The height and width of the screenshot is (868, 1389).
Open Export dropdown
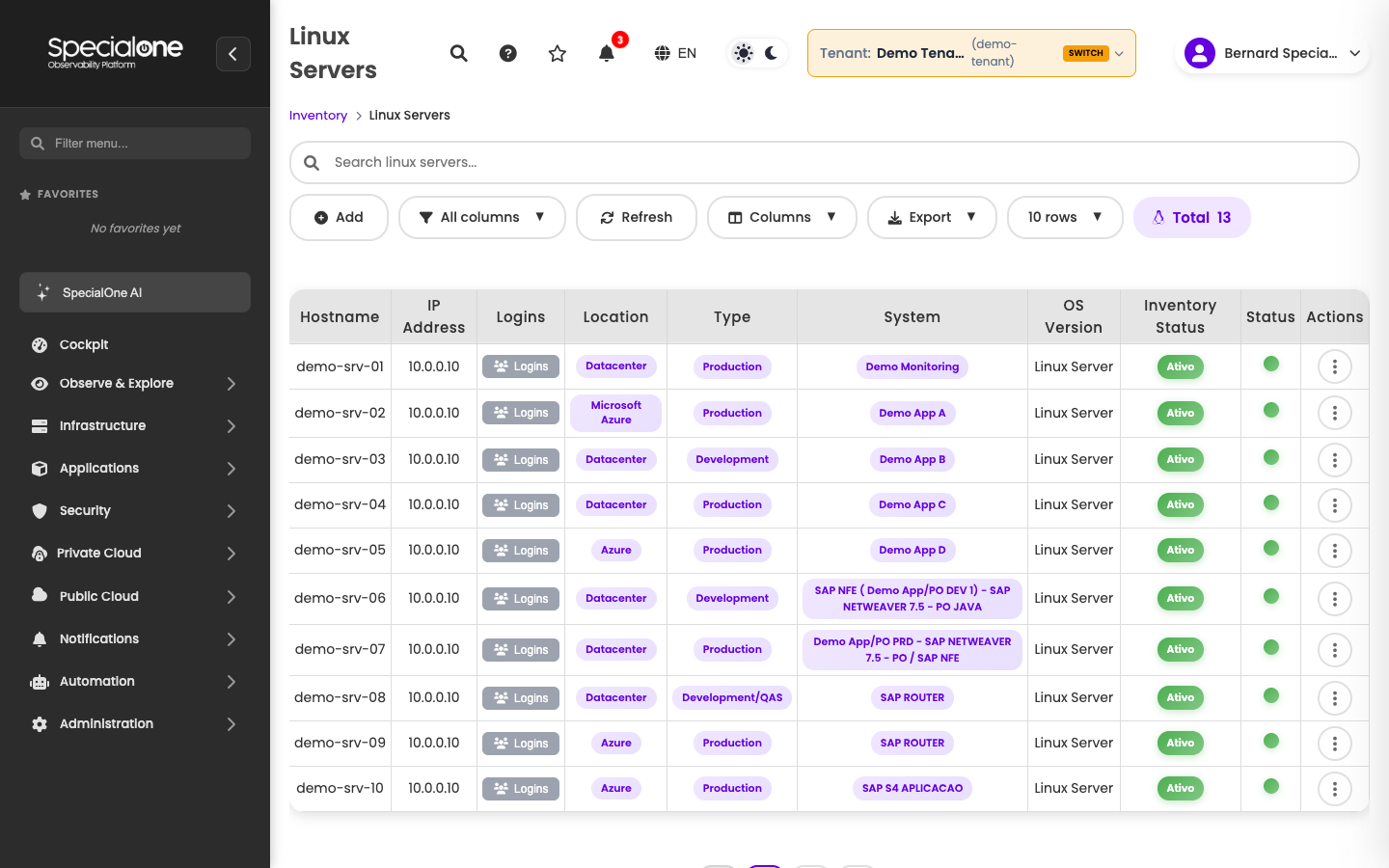point(932,217)
